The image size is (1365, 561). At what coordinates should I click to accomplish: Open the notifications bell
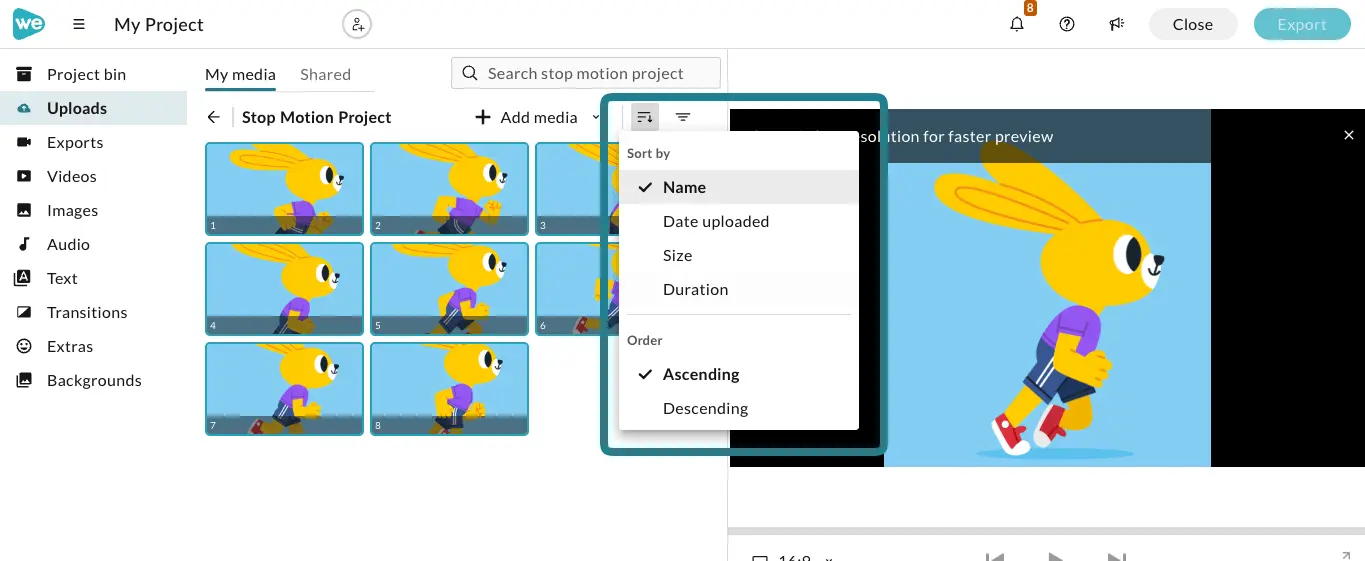click(x=1017, y=24)
